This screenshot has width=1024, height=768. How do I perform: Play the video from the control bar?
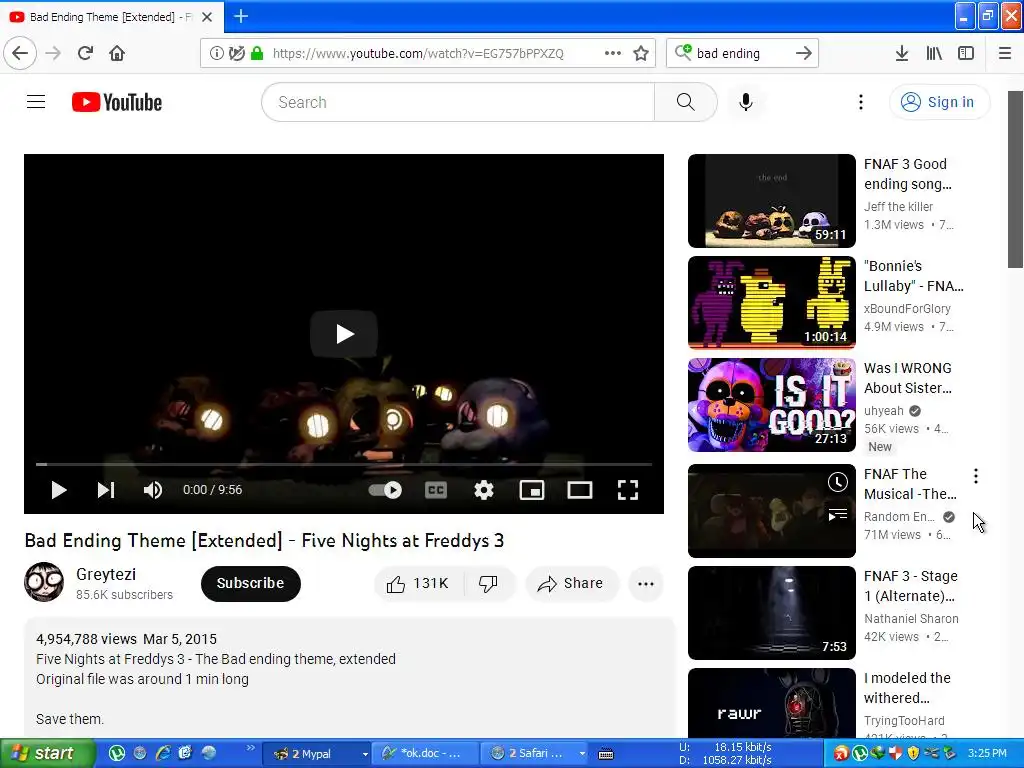pyautogui.click(x=59, y=490)
